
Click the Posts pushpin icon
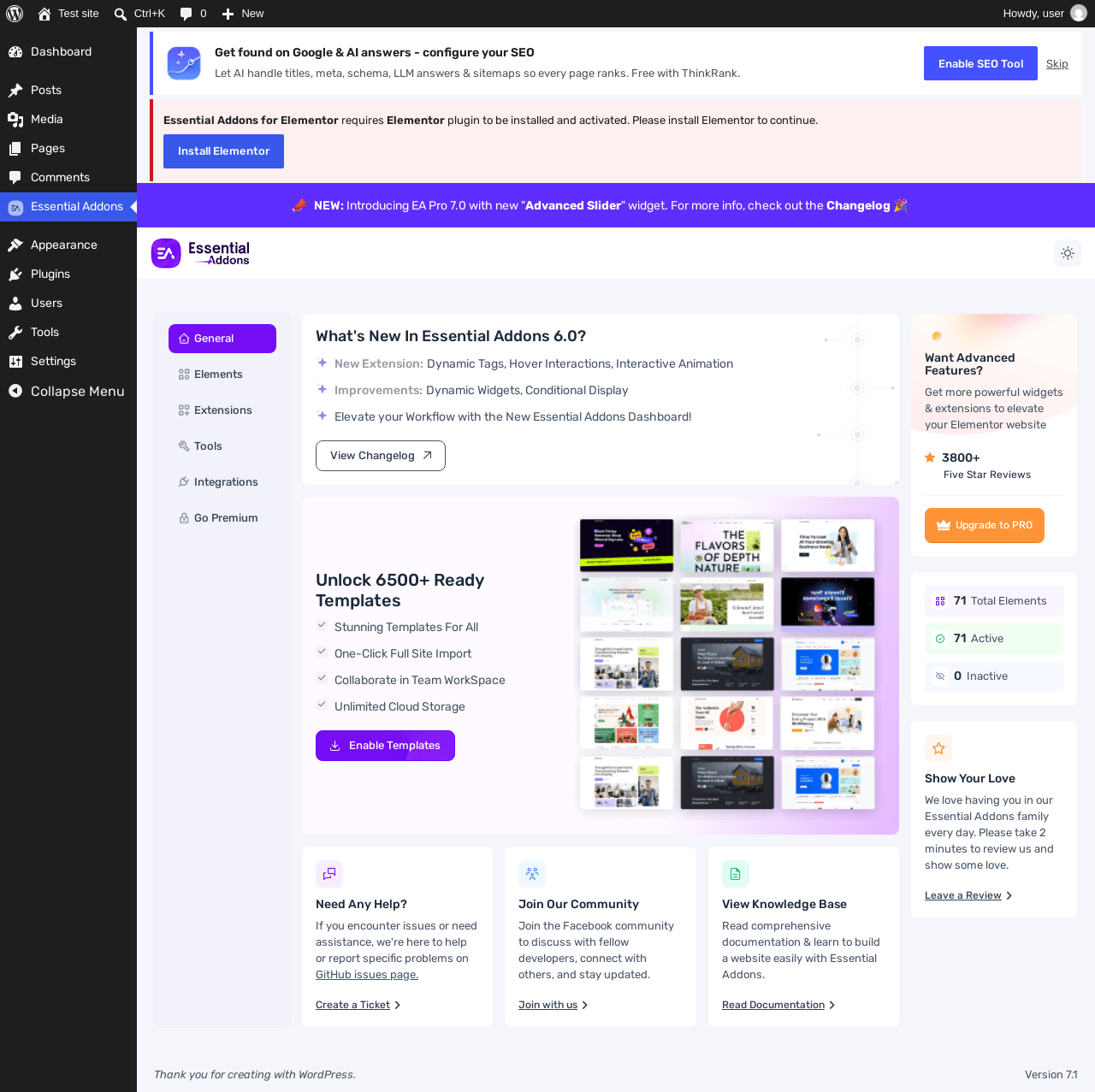15,90
